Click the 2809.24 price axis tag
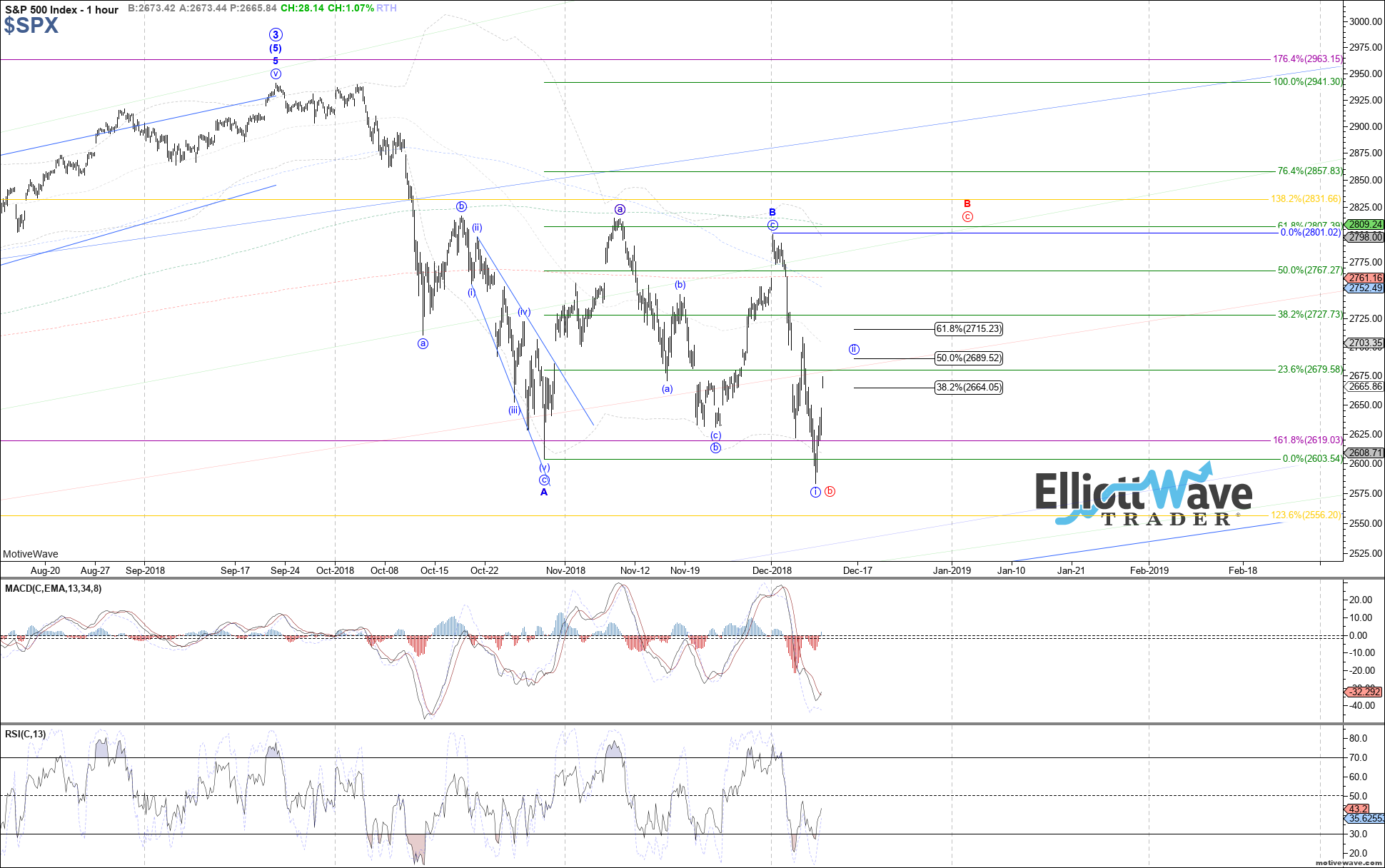Viewport: 1385px width, 868px height. [x=1364, y=224]
